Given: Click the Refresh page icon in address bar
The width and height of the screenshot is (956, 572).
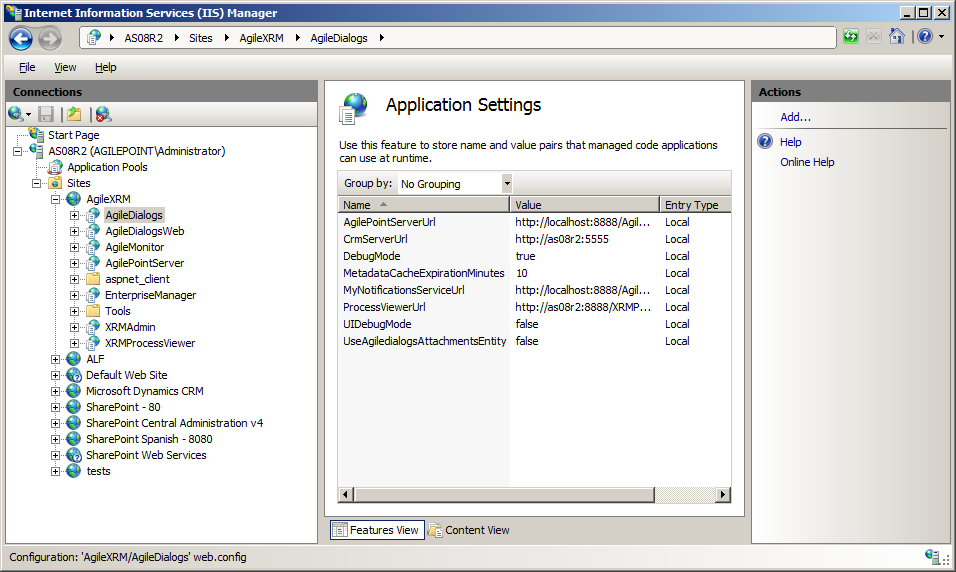Looking at the screenshot, I should click(851, 37).
